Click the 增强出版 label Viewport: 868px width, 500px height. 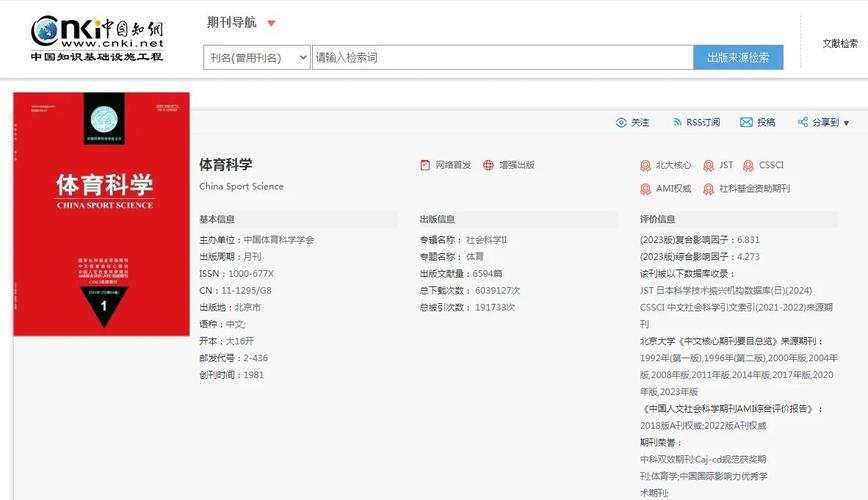pos(517,165)
